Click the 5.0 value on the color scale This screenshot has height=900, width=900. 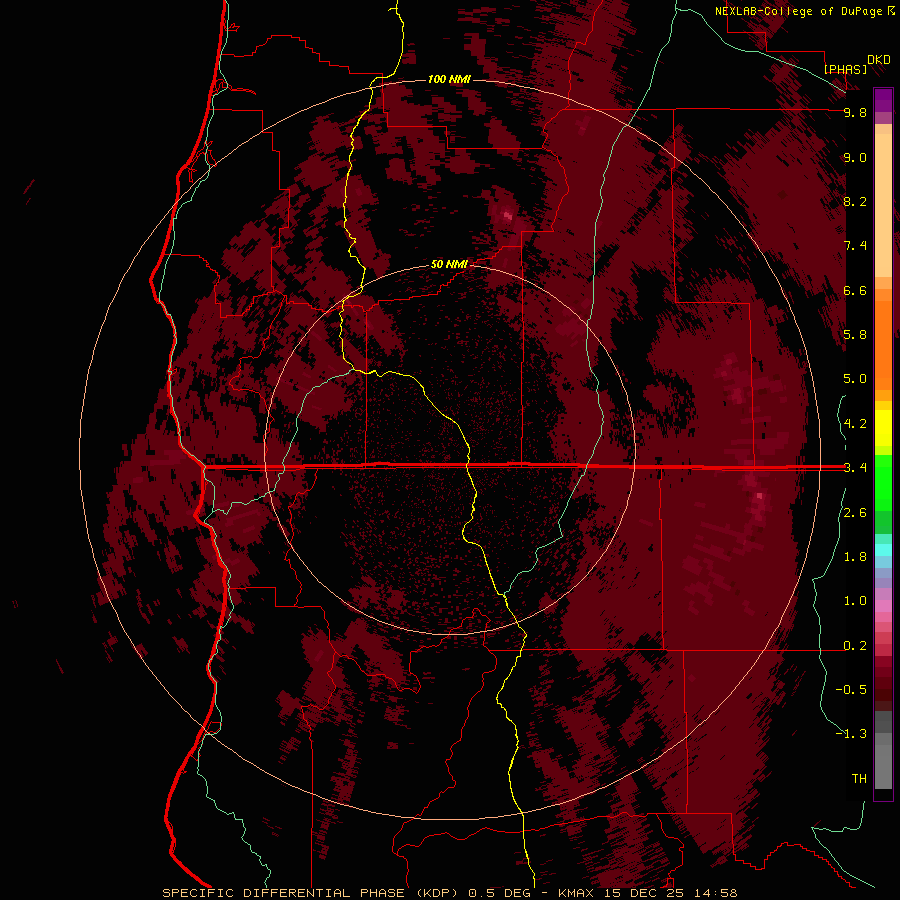pyautogui.click(x=855, y=379)
